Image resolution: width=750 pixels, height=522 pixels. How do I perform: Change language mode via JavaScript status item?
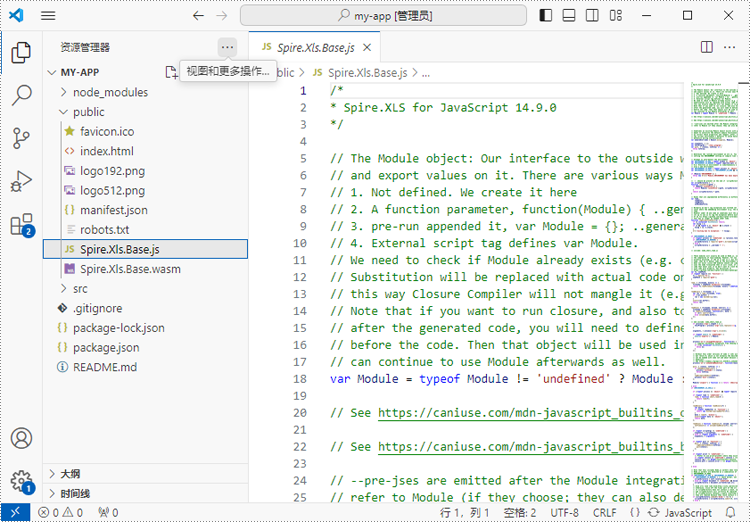click(x=688, y=513)
